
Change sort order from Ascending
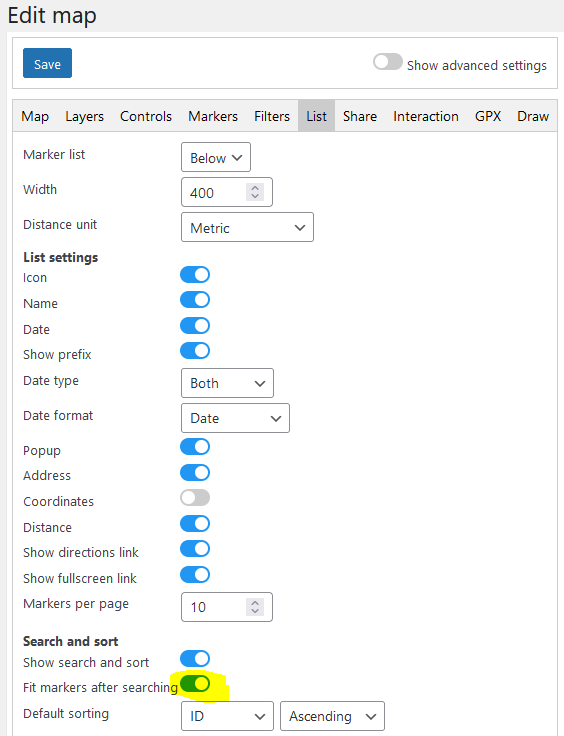(x=332, y=716)
